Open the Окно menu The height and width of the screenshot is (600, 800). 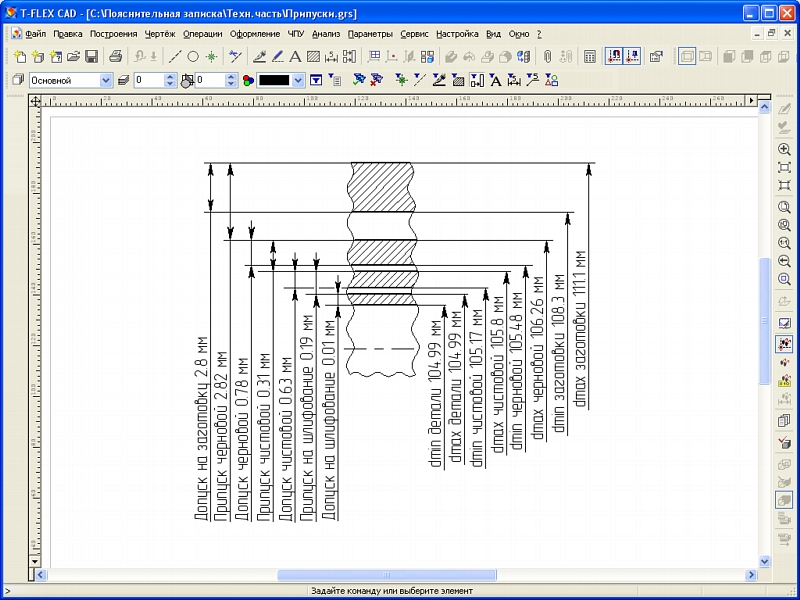[518, 34]
